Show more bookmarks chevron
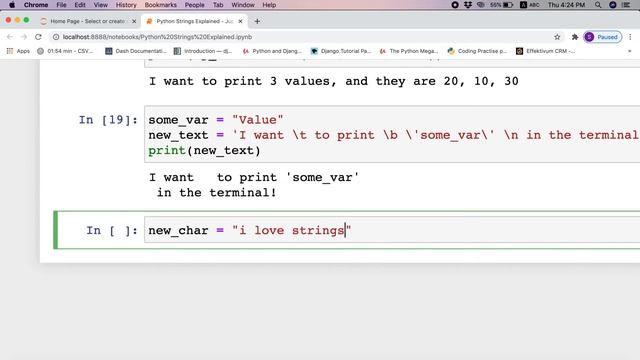The width and height of the screenshot is (640, 360). point(629,51)
